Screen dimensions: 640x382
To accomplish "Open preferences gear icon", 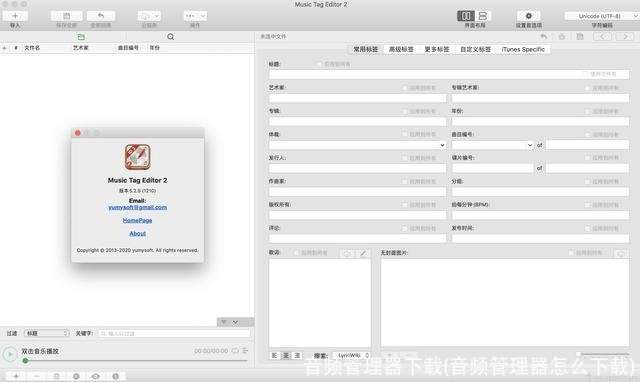I will 529,16.
